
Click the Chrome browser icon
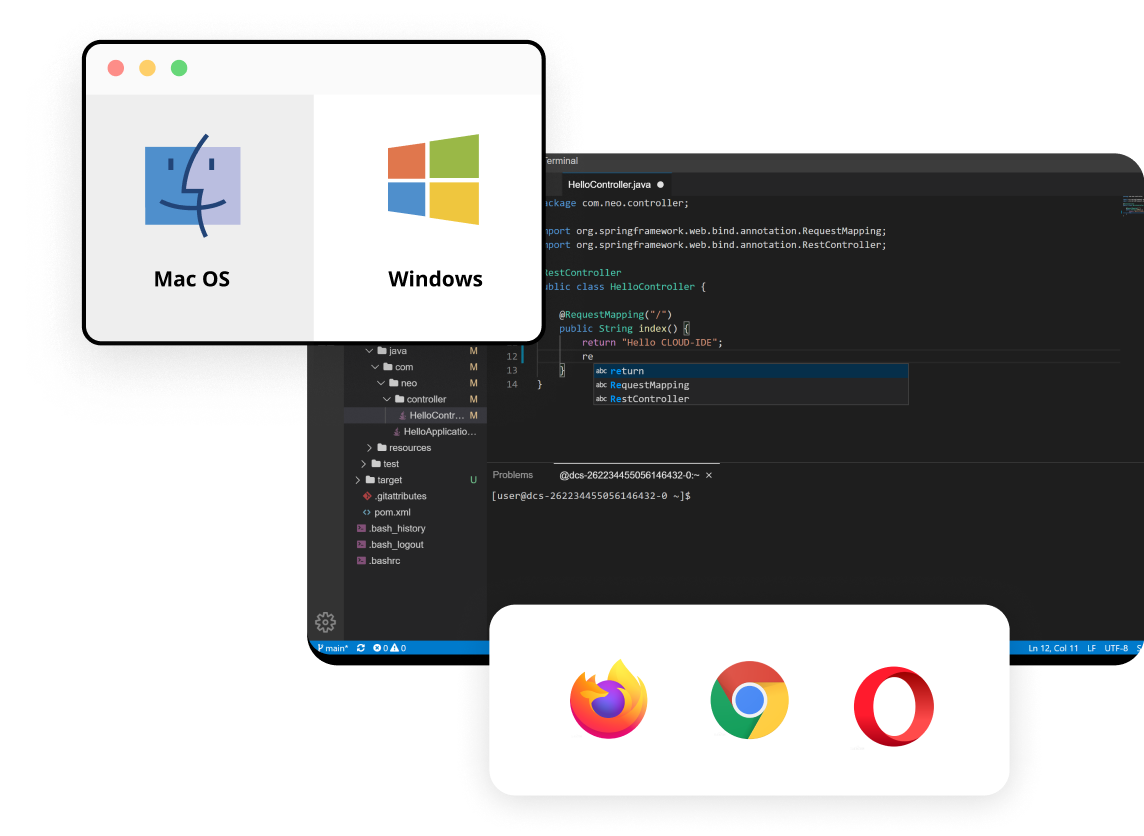pos(749,700)
